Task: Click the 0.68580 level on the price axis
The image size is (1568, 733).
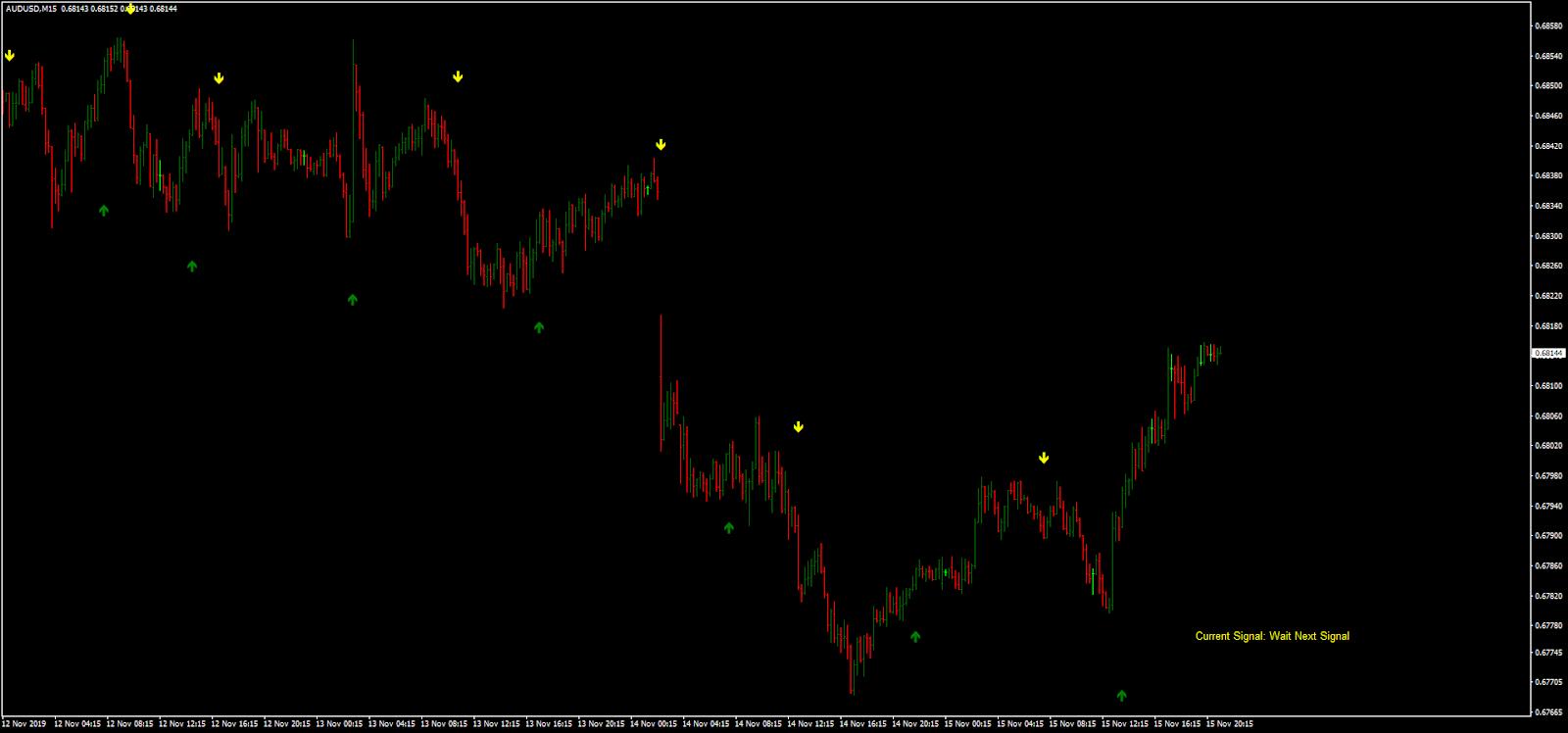Action: tap(1548, 25)
